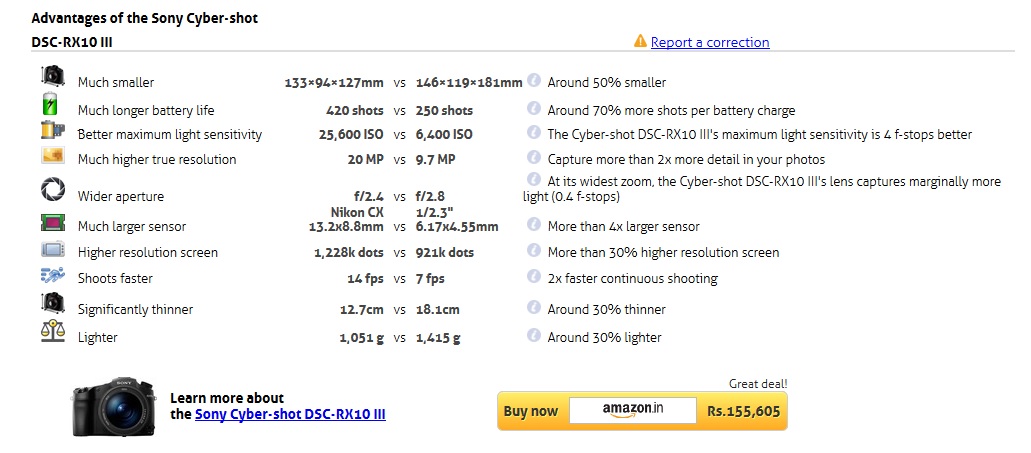Click the '6,400 ISO' value

click(444, 135)
